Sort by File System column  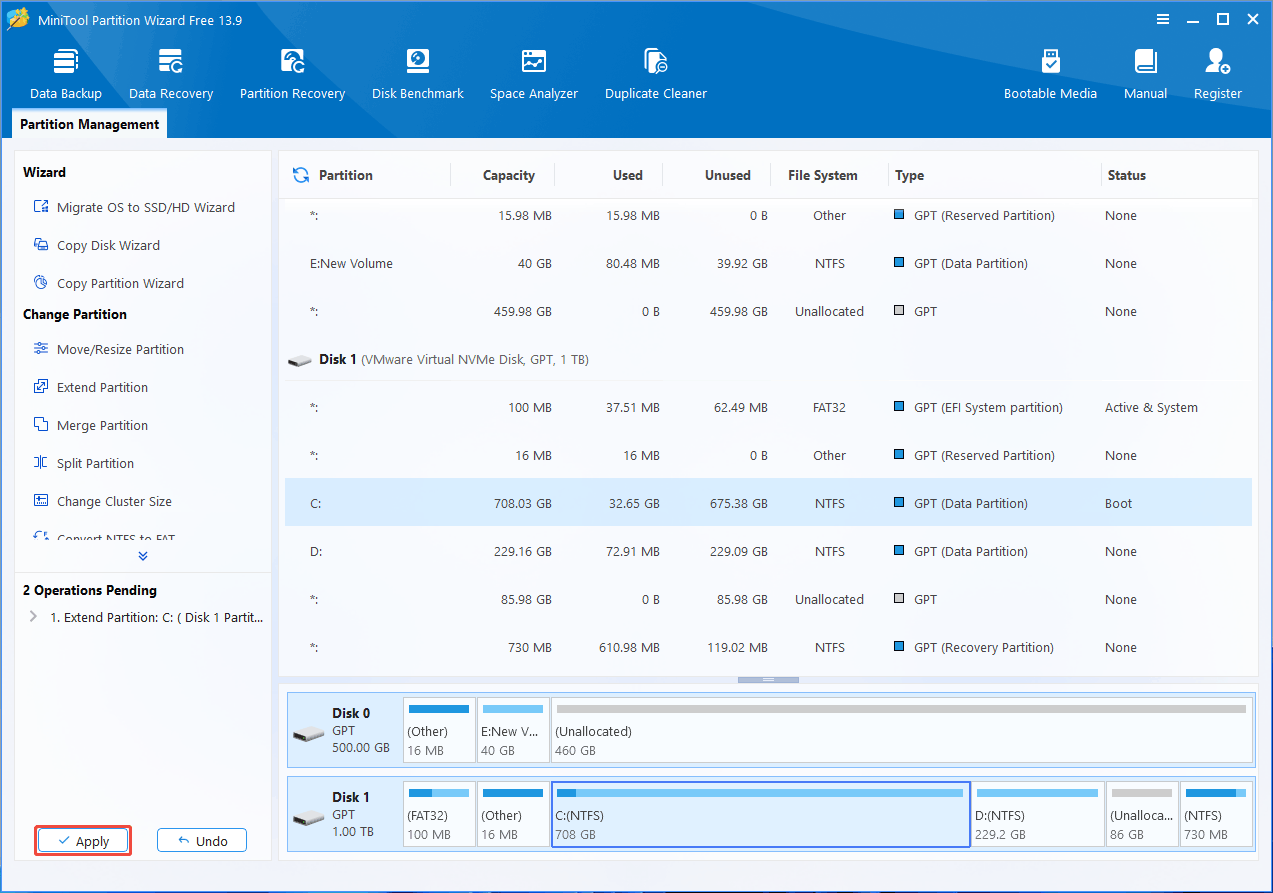pyautogui.click(x=822, y=175)
